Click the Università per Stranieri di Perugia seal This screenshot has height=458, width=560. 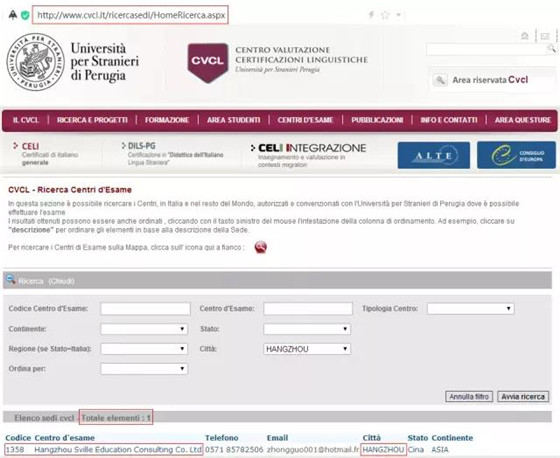click(36, 62)
